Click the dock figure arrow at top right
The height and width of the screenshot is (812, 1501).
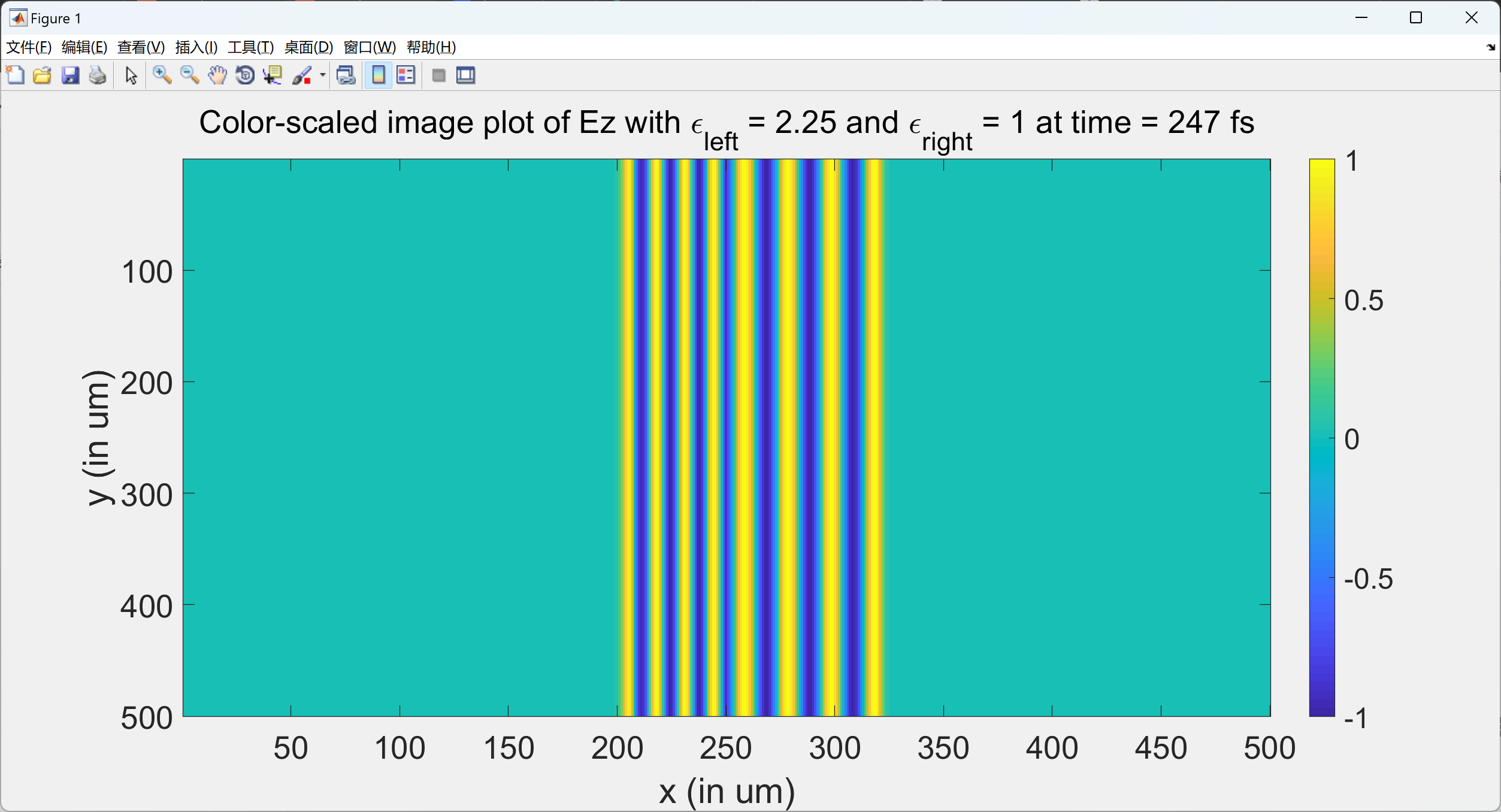1490,47
